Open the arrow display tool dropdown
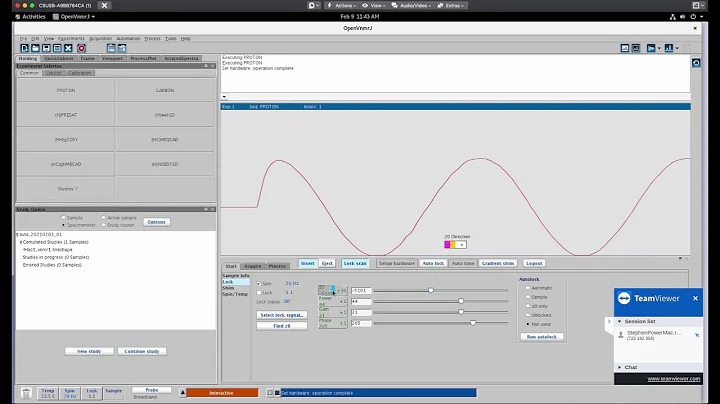This screenshot has width=720, height=404. click(x=659, y=48)
